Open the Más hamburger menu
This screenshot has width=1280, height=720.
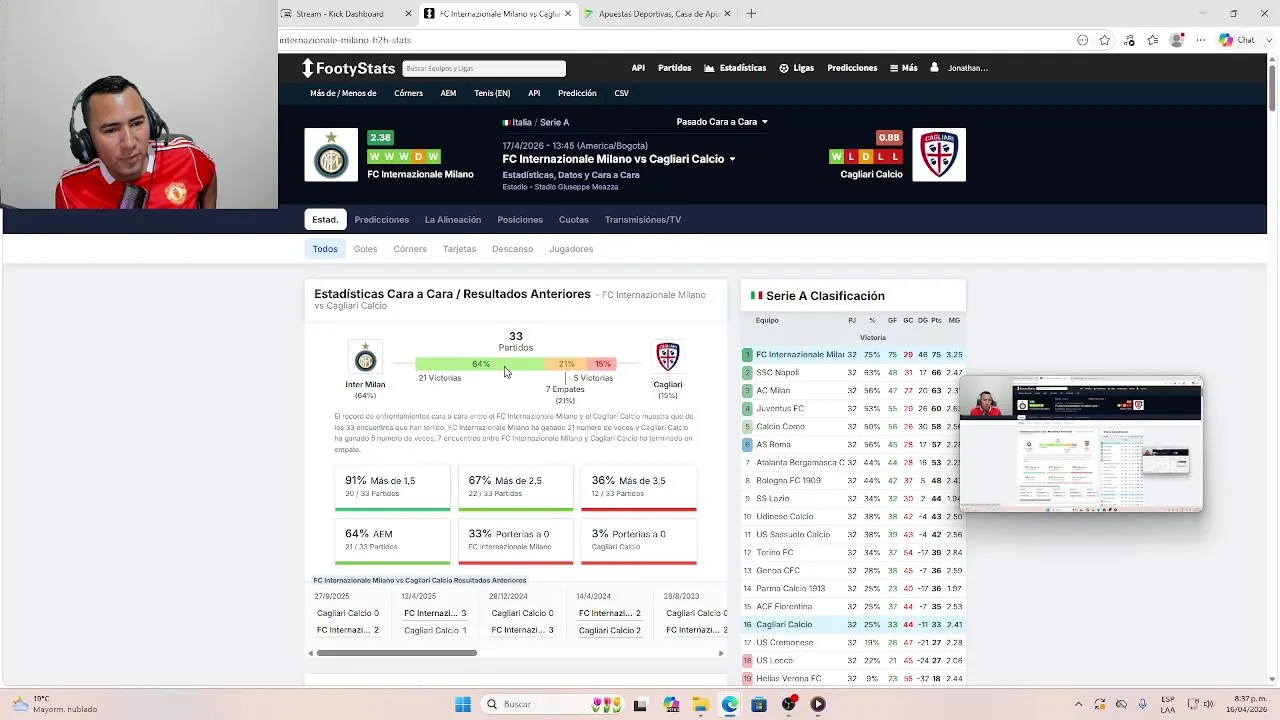coord(903,68)
